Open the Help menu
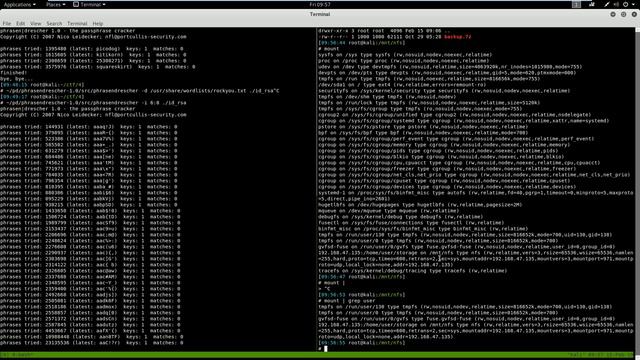This screenshot has width=640, height=360. coord(98,24)
